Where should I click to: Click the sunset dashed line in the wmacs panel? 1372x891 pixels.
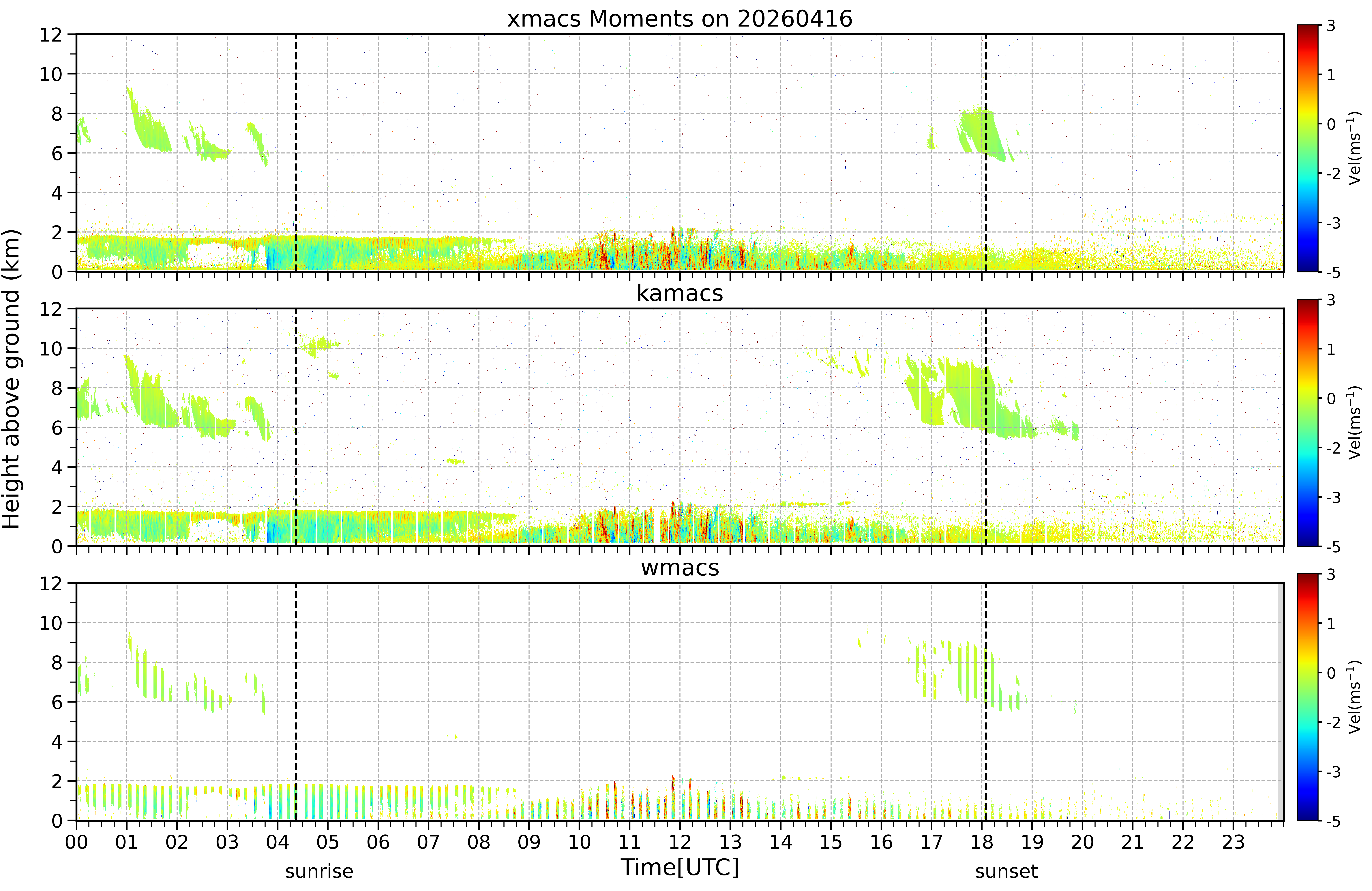pyautogui.click(x=986, y=702)
